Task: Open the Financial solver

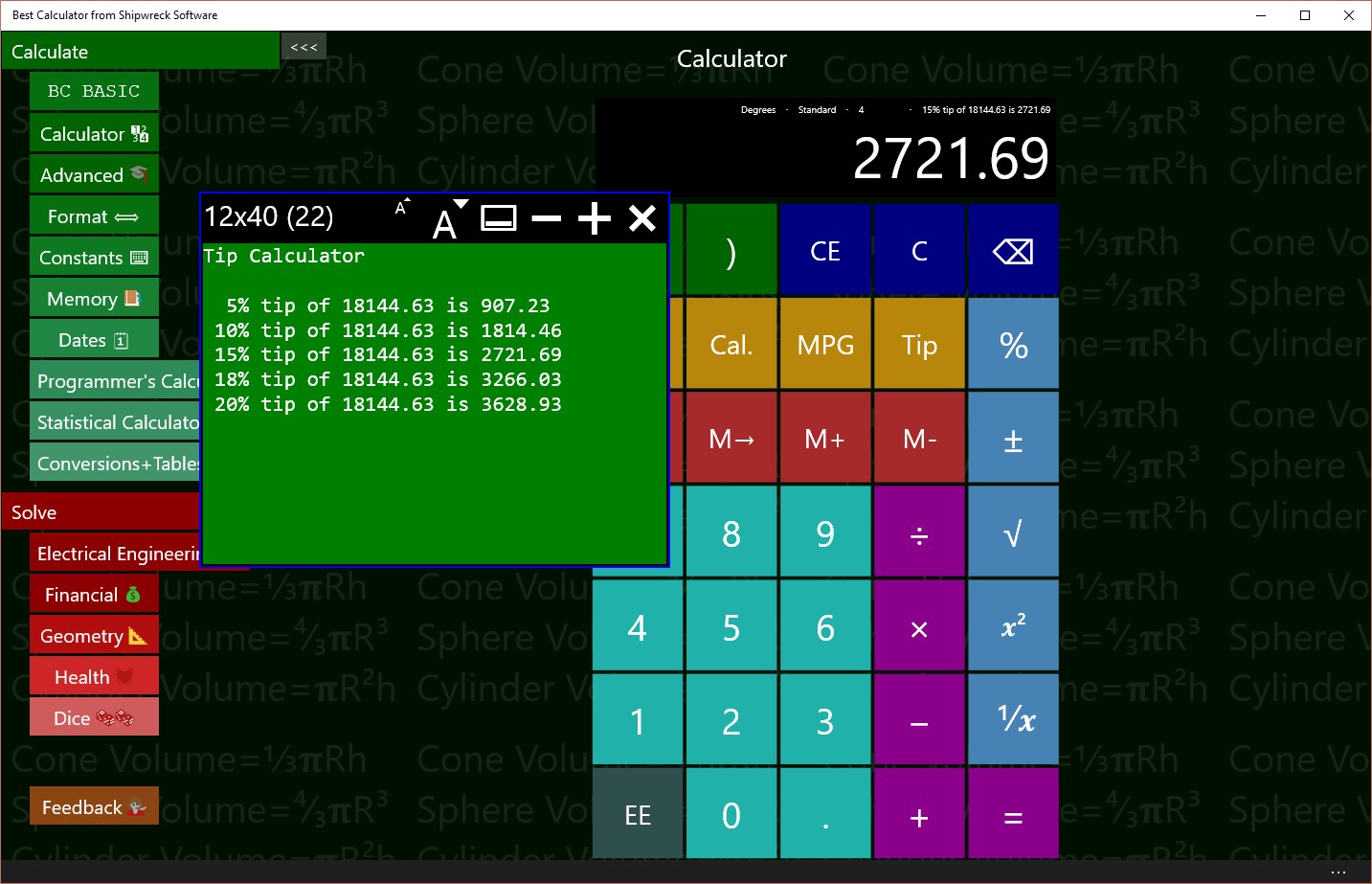Action: (93, 594)
